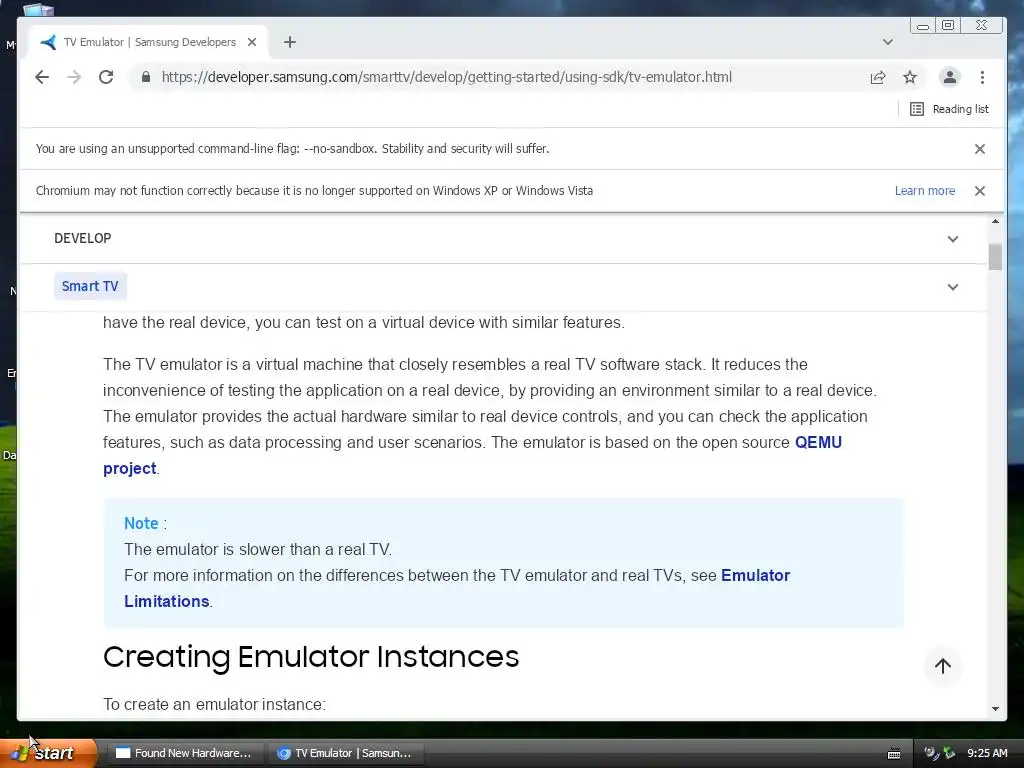
Task: Bookmark this page with the star
Action: click(x=910, y=77)
